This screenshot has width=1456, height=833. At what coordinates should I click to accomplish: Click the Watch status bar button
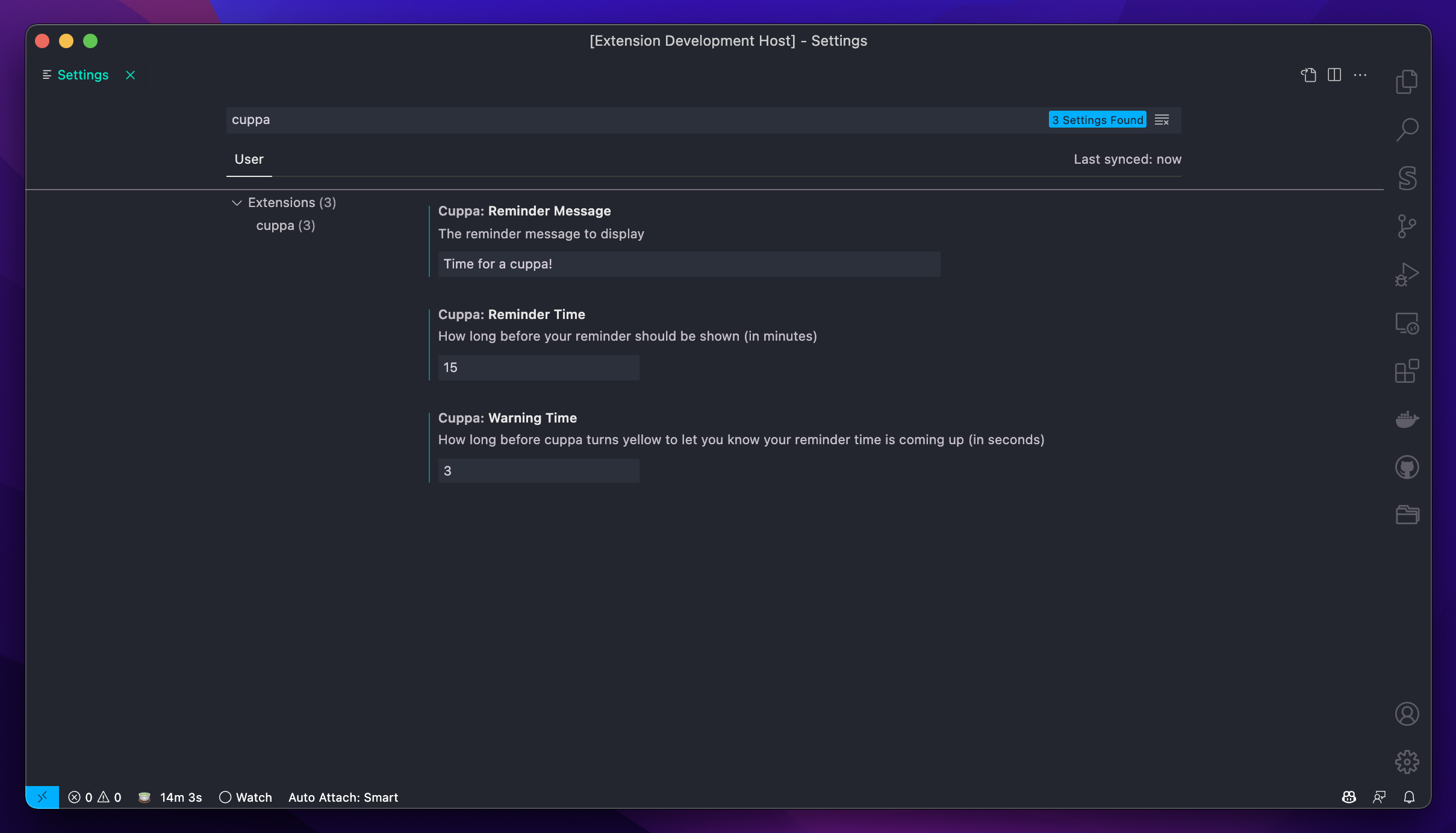click(246, 797)
